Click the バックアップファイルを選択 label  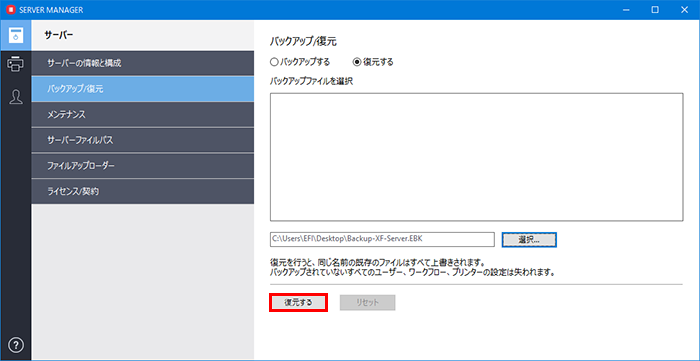312,82
